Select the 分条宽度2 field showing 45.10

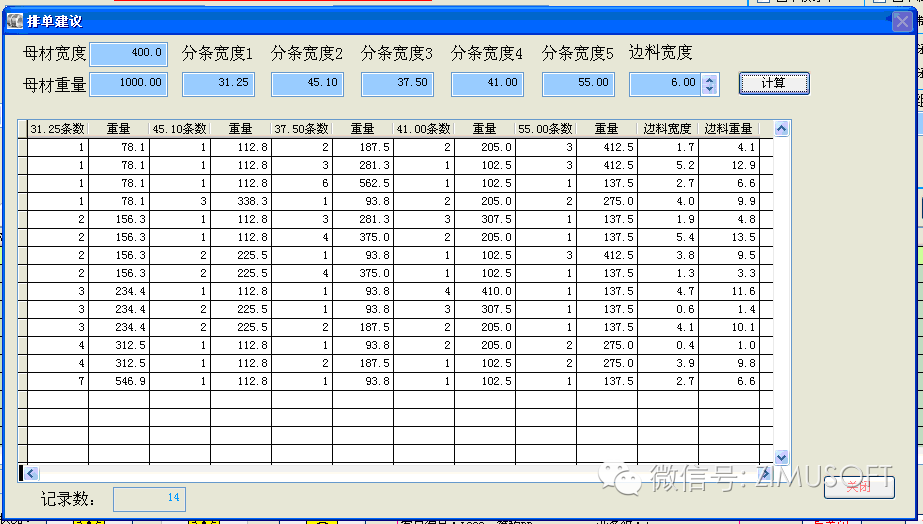[308, 84]
